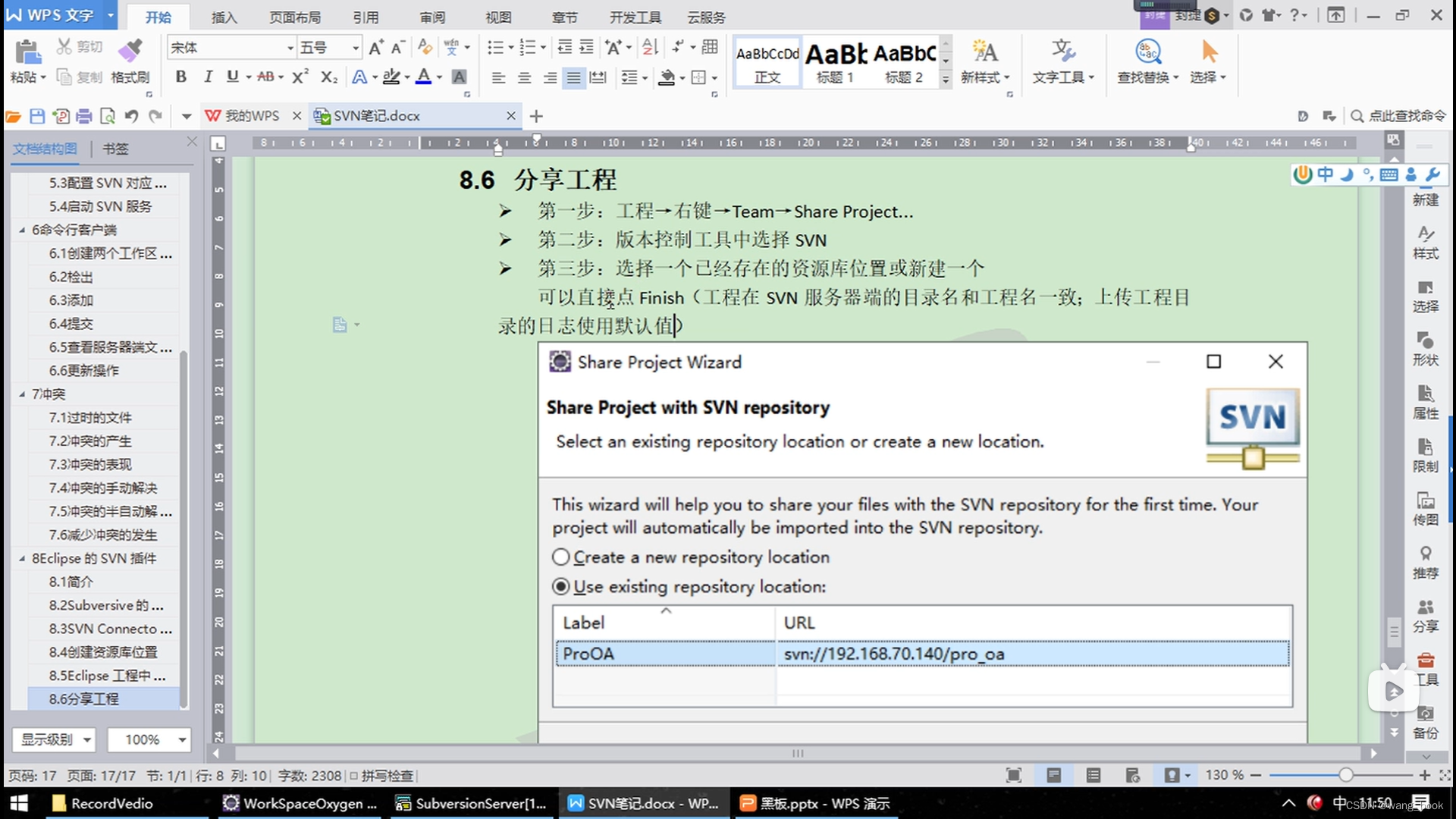The height and width of the screenshot is (819, 1456).
Task: Click the zoom slider handle in status bar
Action: point(1346,775)
